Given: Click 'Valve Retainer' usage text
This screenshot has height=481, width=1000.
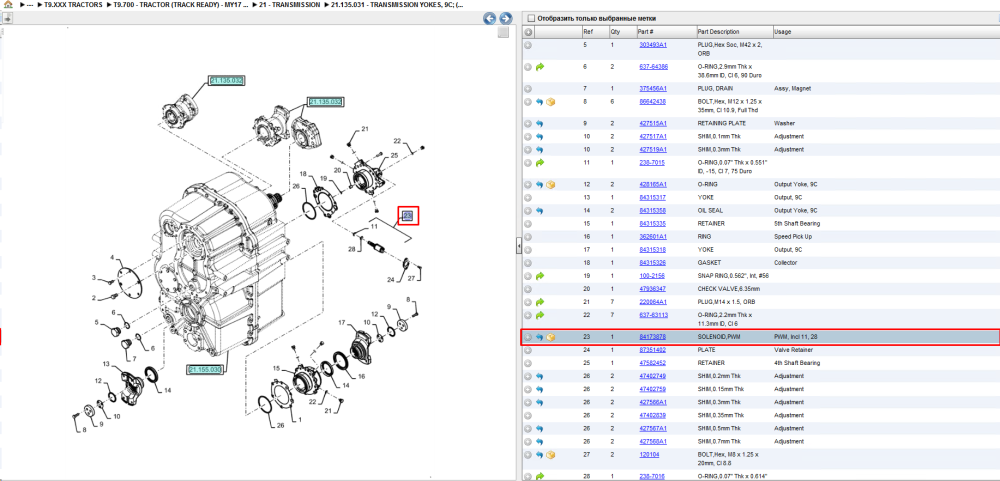Looking at the screenshot, I should [x=793, y=350].
